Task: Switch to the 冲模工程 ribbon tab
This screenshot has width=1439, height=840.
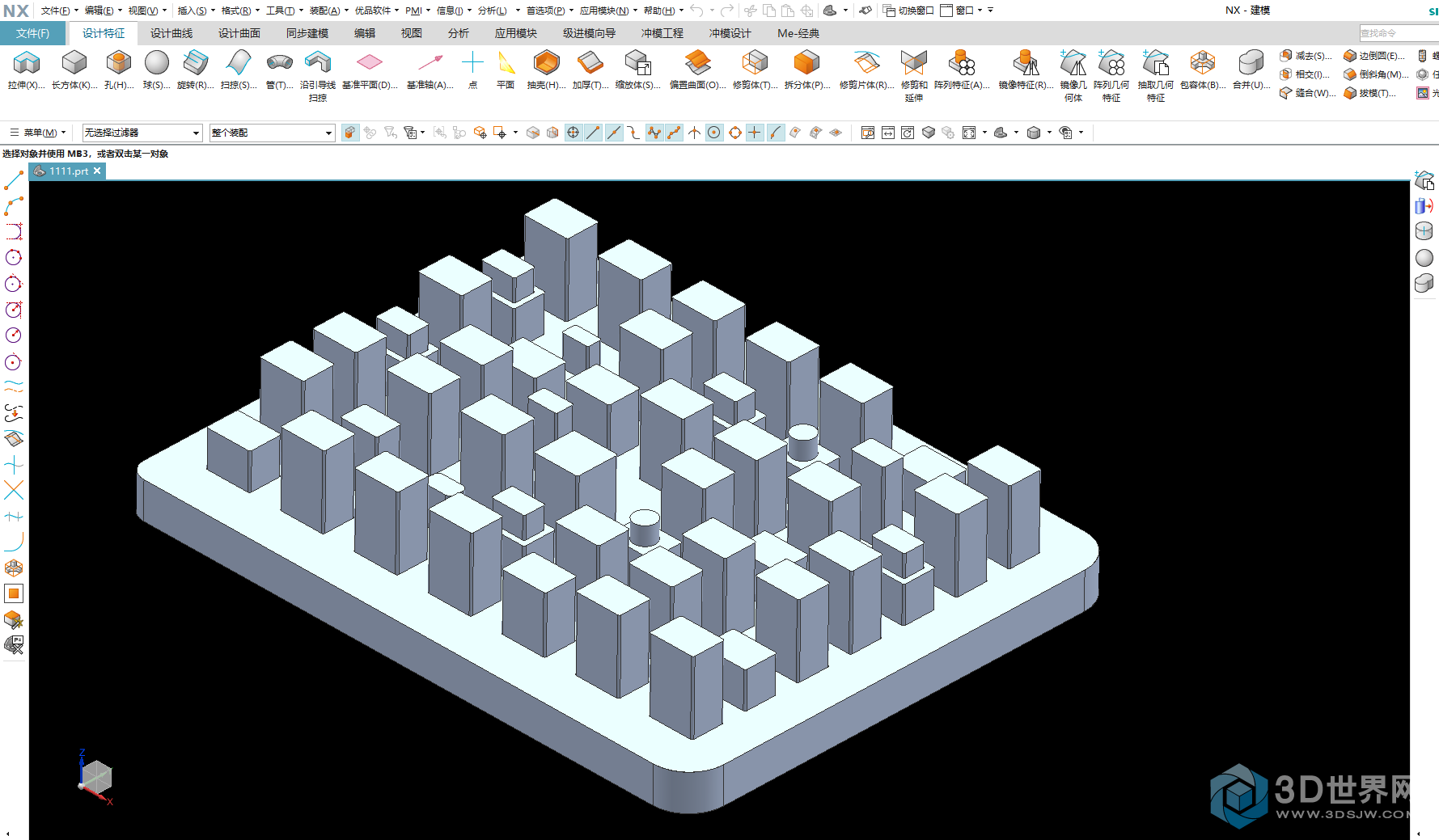Action: (662, 33)
